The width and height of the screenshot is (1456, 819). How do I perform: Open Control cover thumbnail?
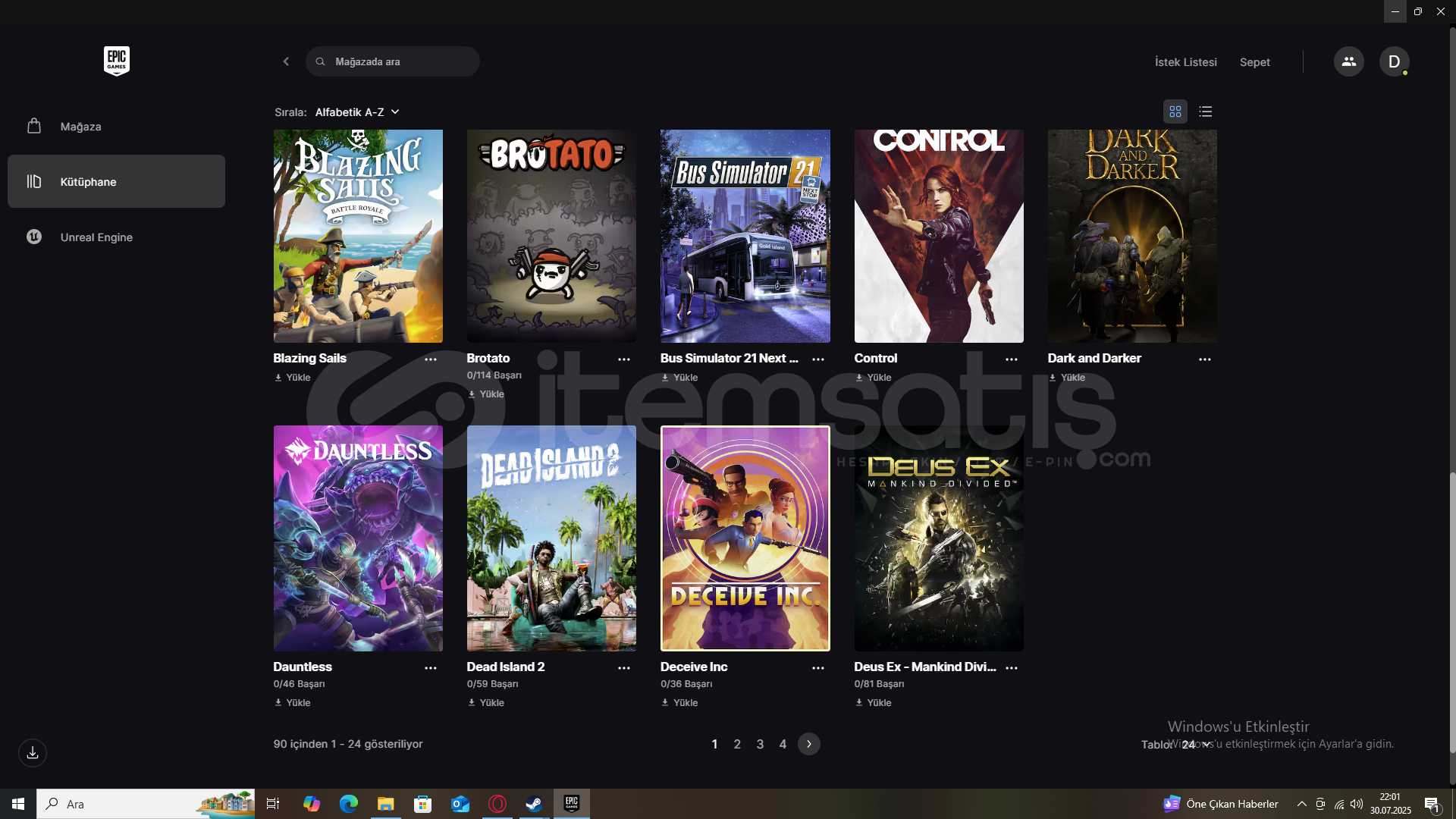click(x=939, y=236)
